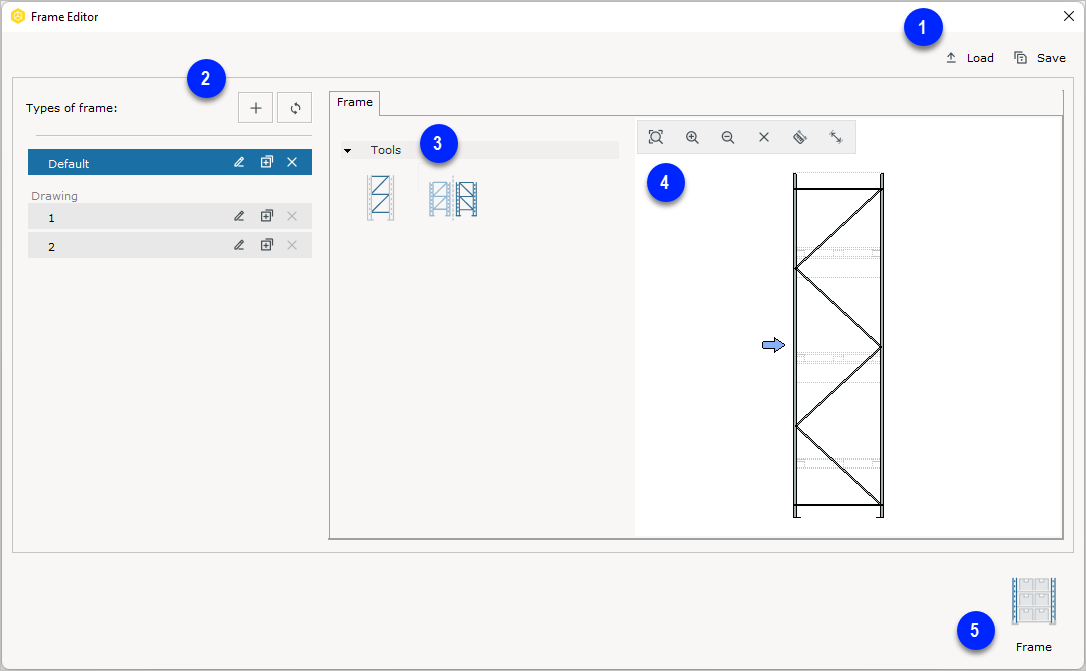
Task: Refresh the types of frame list
Action: [294, 107]
